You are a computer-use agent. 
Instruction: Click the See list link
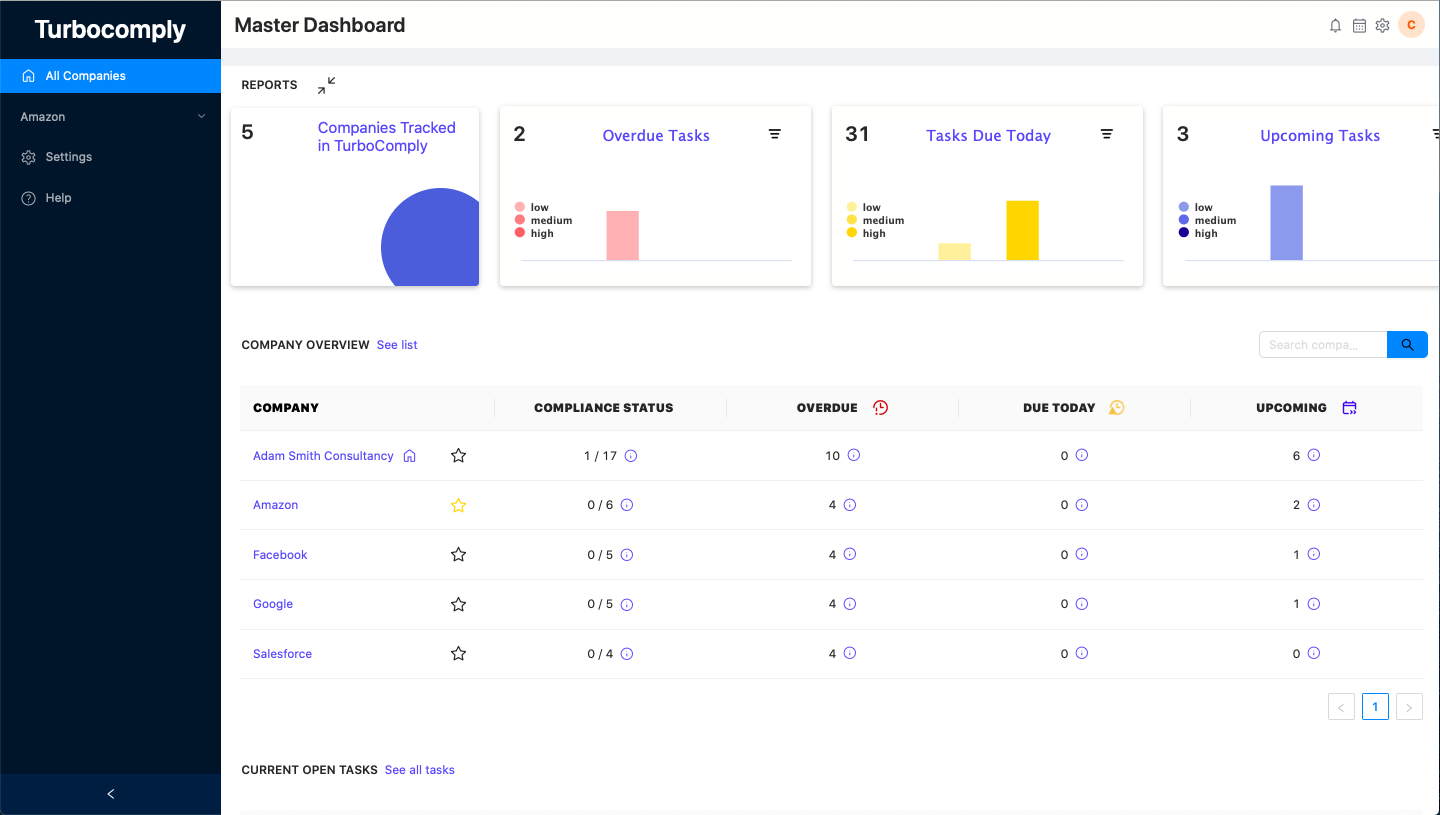click(x=397, y=345)
